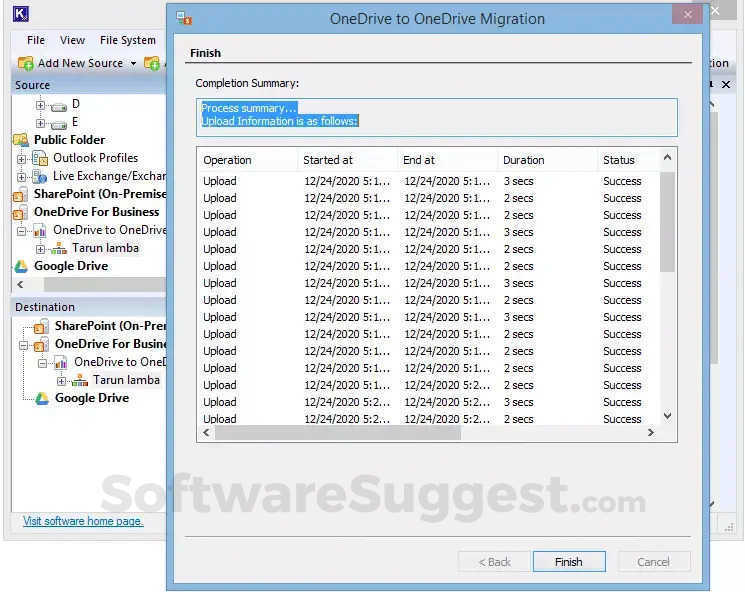Open the File System menu

[x=128, y=40]
